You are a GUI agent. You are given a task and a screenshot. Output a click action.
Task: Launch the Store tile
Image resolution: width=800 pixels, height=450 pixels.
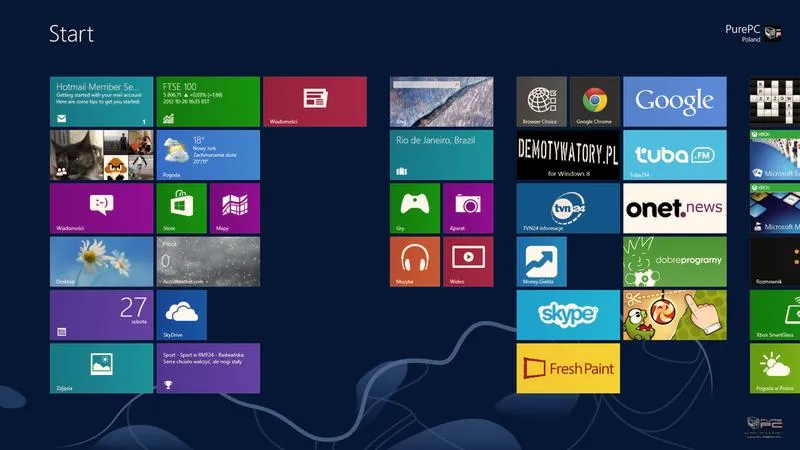pos(182,208)
